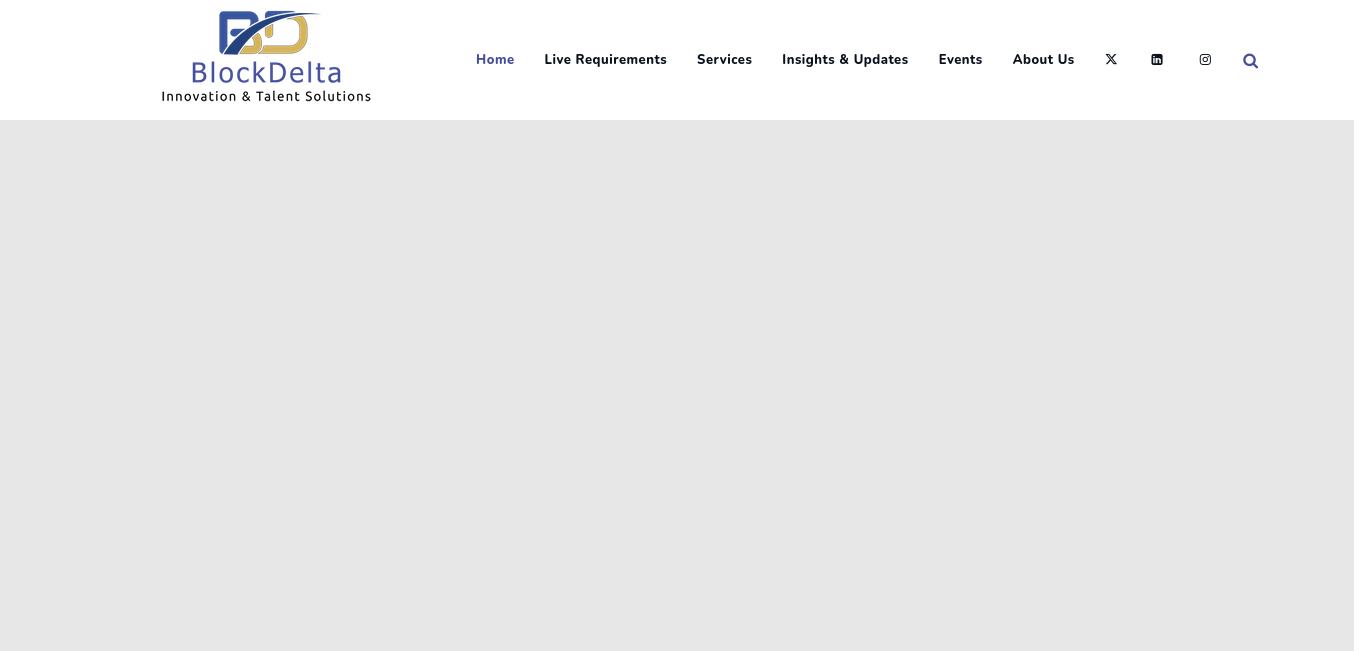1366x651 pixels.
Task: Click the Innovation & Talent Solutions tagline
Action: (266, 97)
